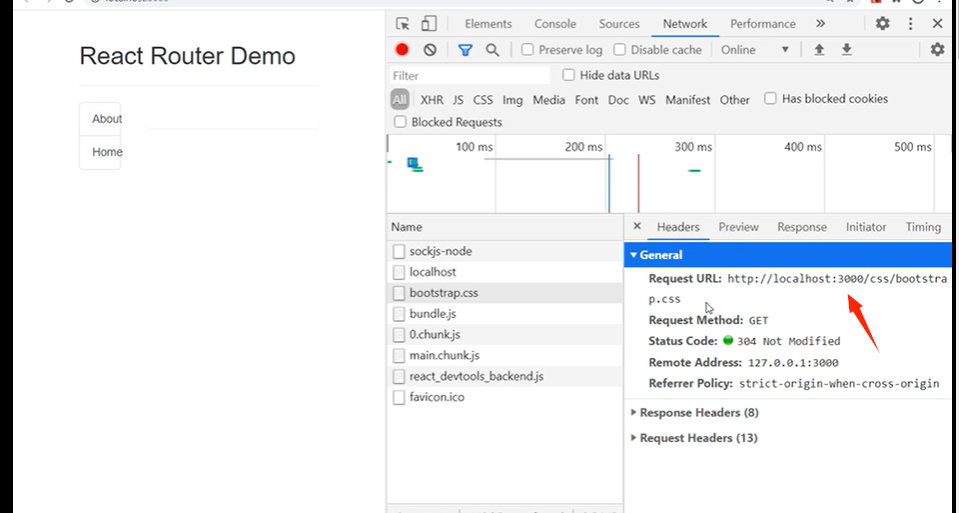Show more DevTools tabs
This screenshot has width=959, height=513.
pyautogui.click(x=820, y=24)
